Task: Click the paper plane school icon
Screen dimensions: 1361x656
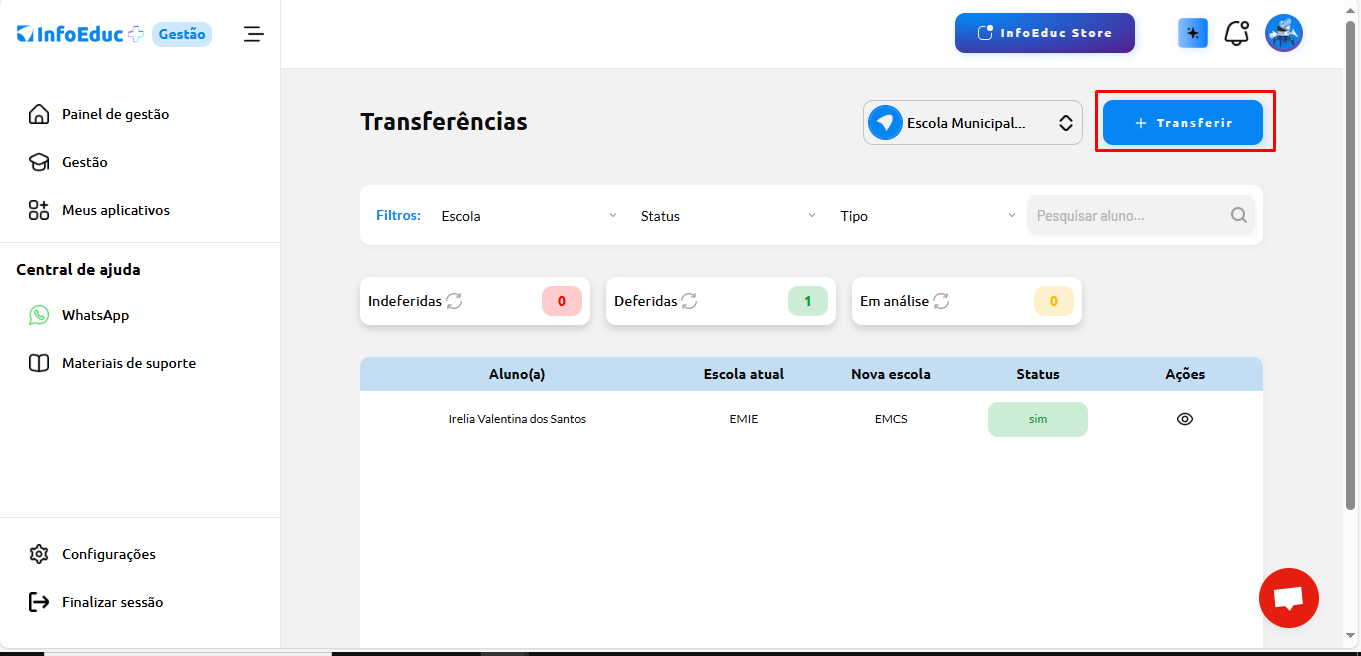Action: tap(885, 123)
